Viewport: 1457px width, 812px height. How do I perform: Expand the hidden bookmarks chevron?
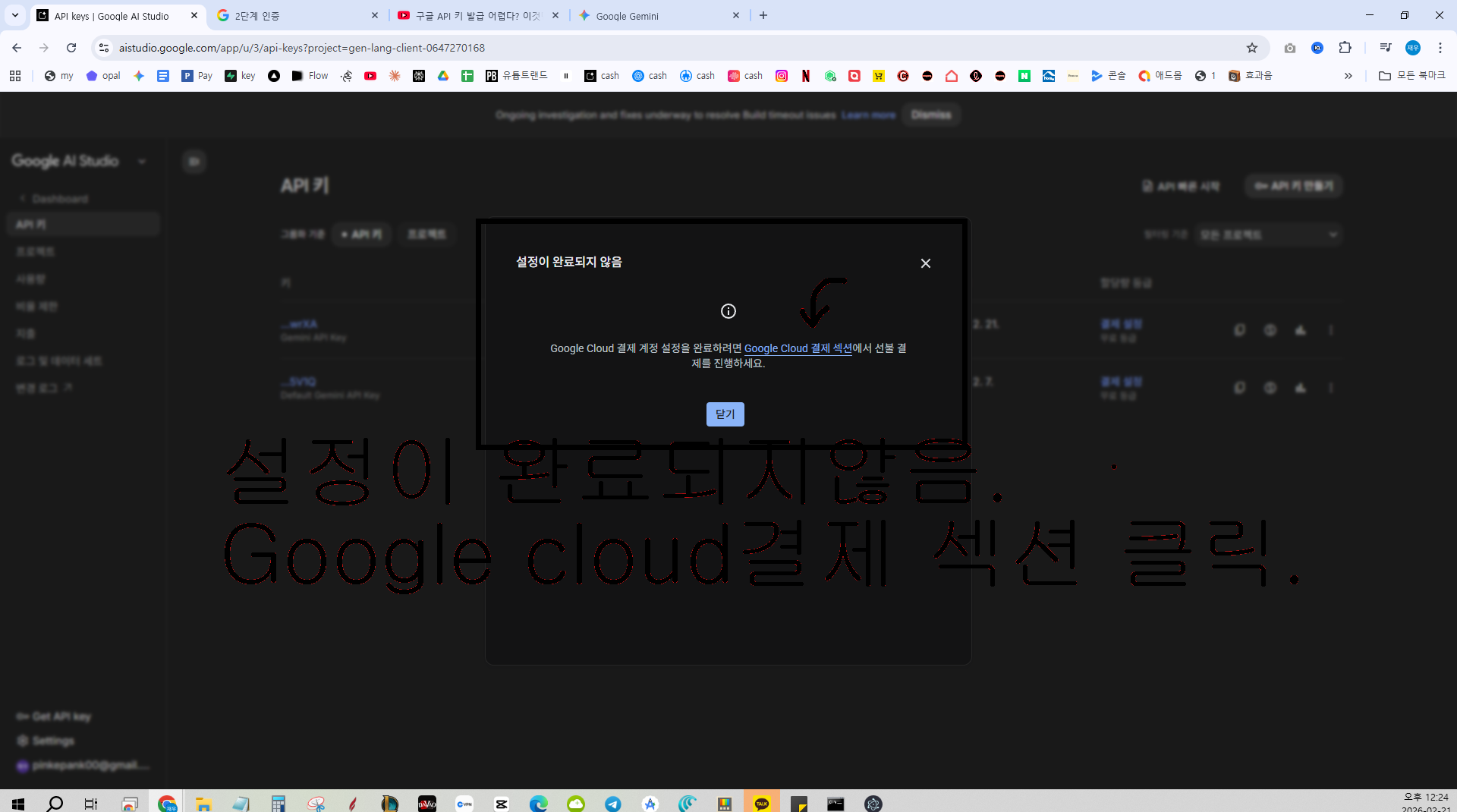pos(1348,76)
